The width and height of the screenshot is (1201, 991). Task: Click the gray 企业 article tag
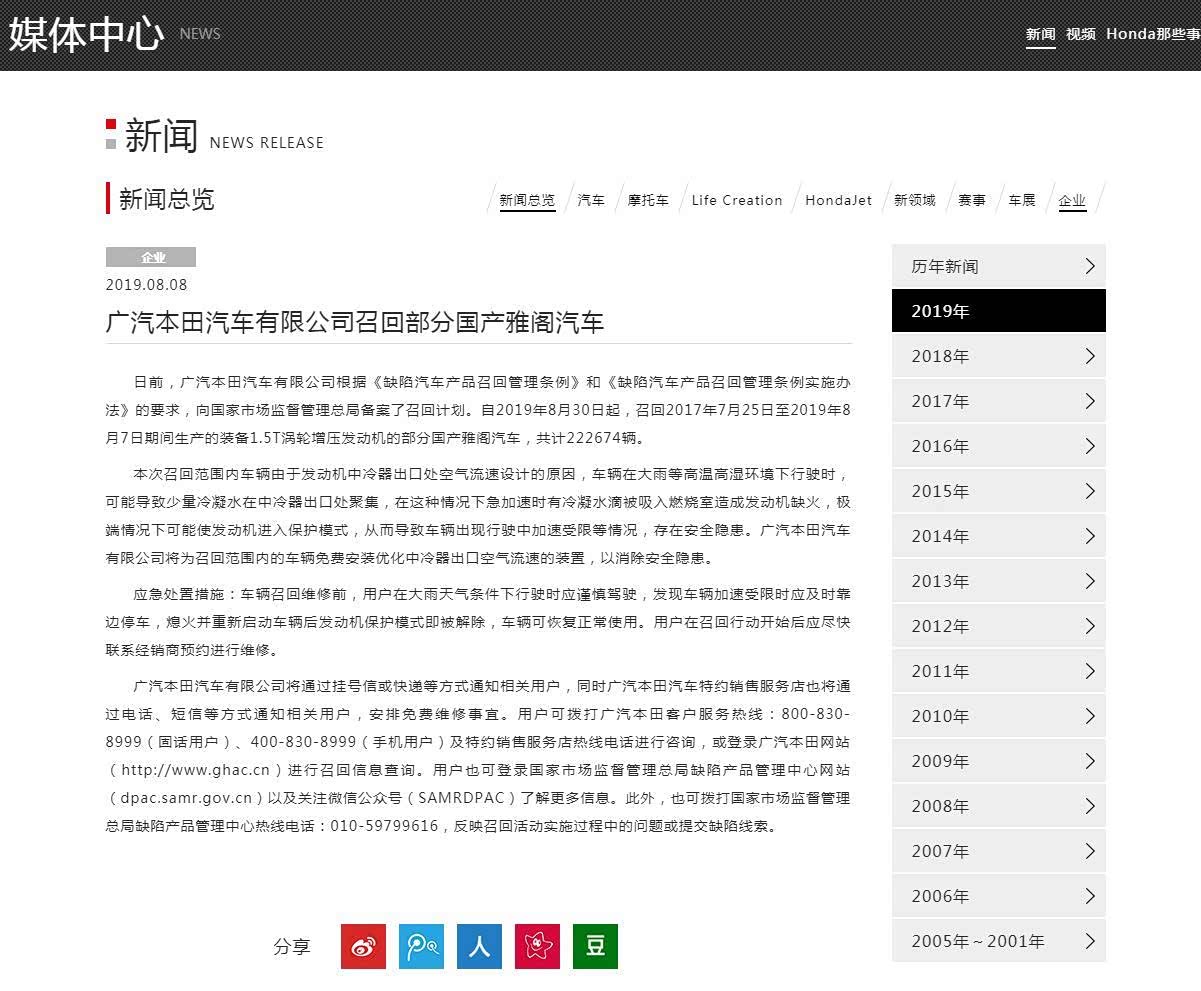[x=151, y=257]
